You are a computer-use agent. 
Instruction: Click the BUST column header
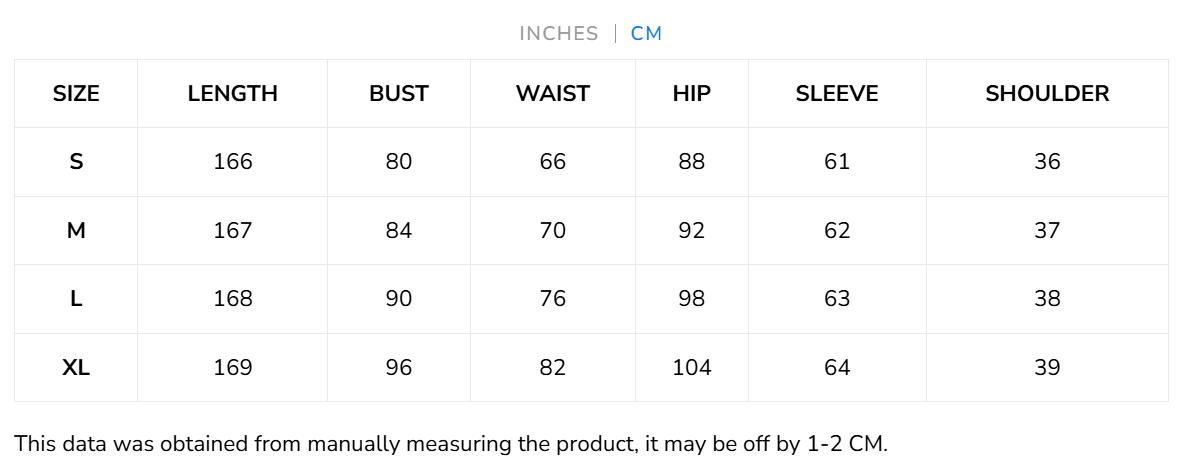coord(398,94)
